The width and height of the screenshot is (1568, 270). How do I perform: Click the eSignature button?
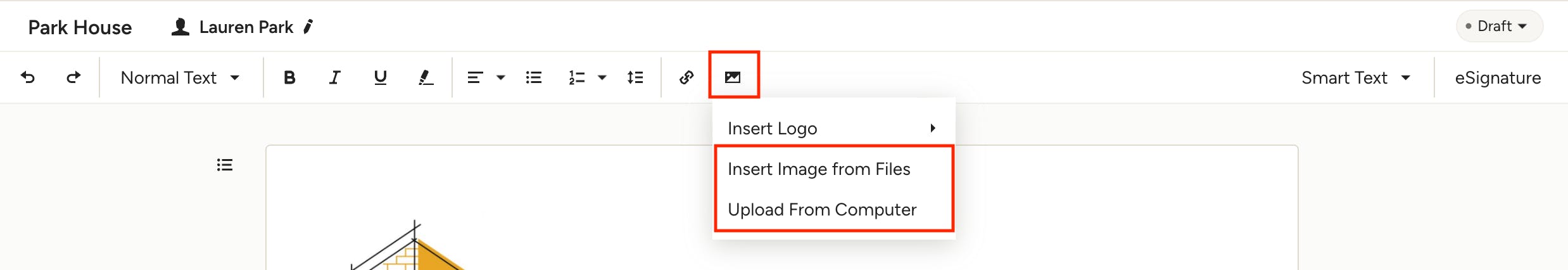click(1498, 77)
